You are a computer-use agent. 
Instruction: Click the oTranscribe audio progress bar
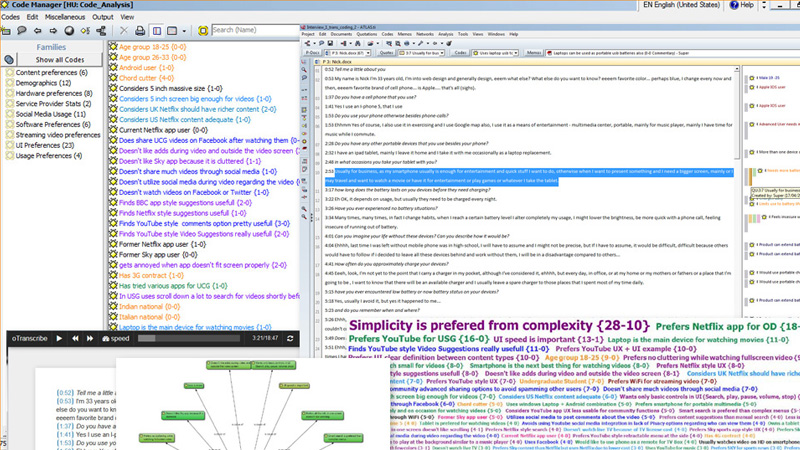pyautogui.click(x=188, y=338)
